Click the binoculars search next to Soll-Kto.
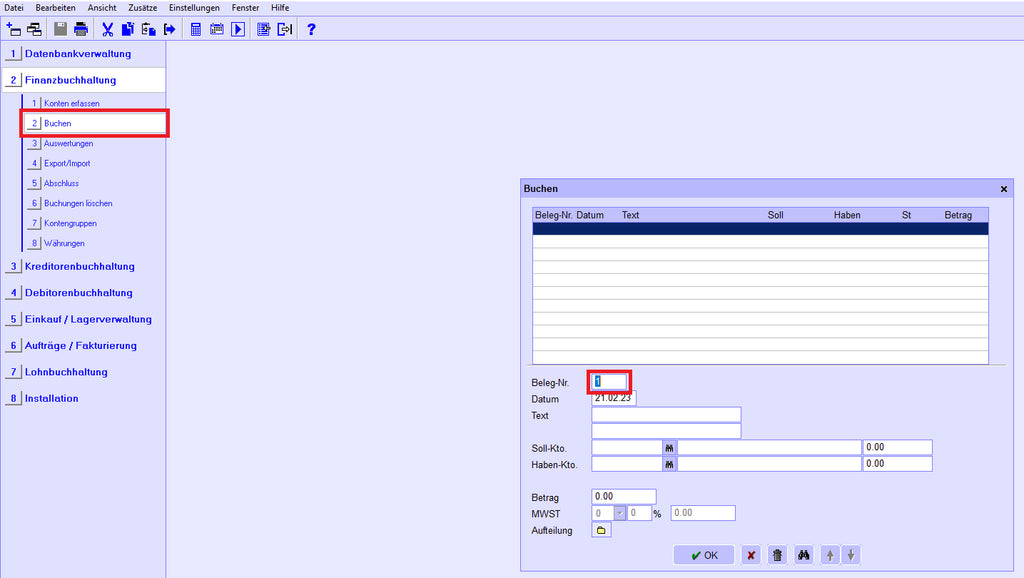This screenshot has width=1024, height=578. 669,448
